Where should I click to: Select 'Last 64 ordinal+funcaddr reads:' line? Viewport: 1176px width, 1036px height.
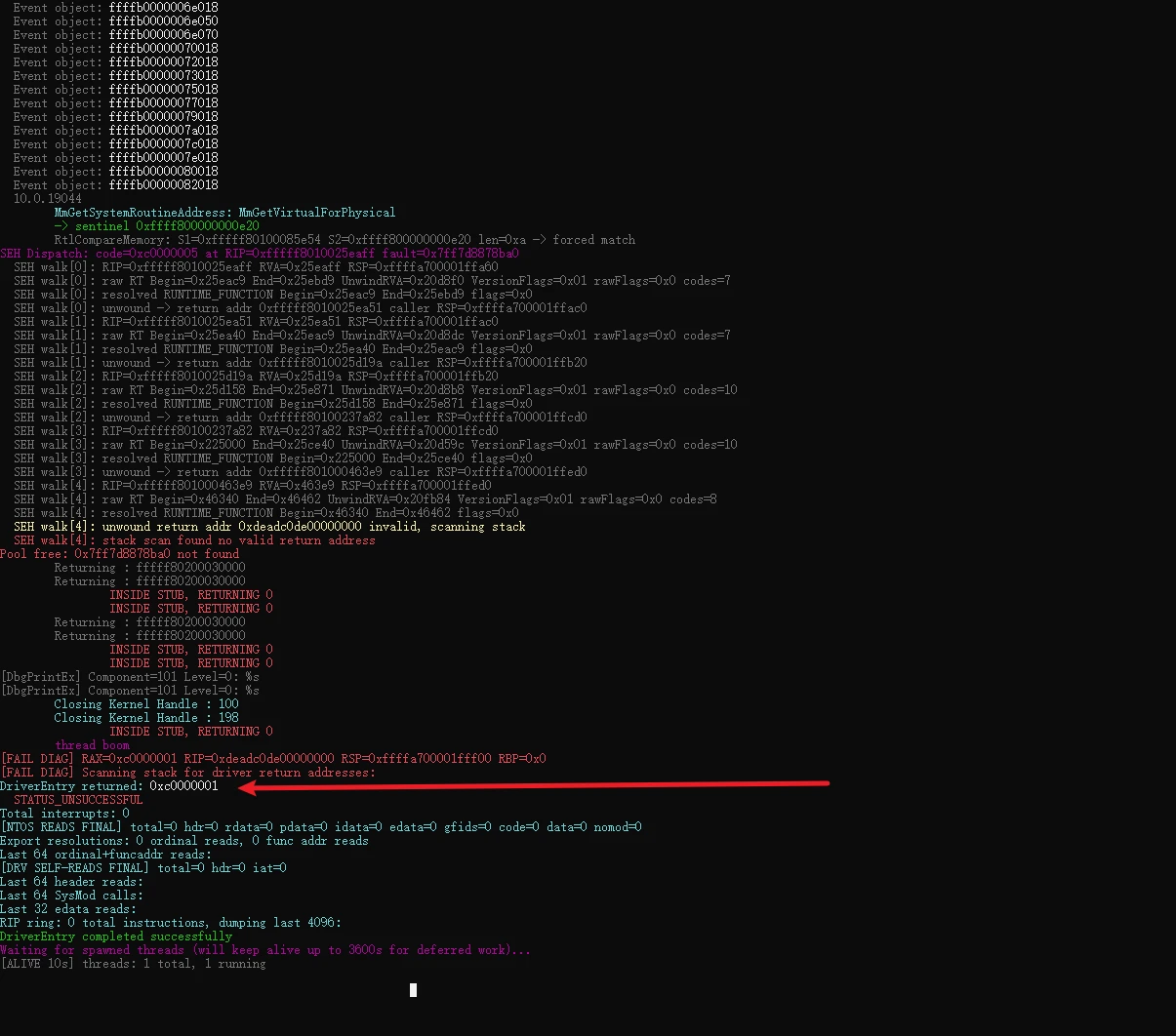105,854
